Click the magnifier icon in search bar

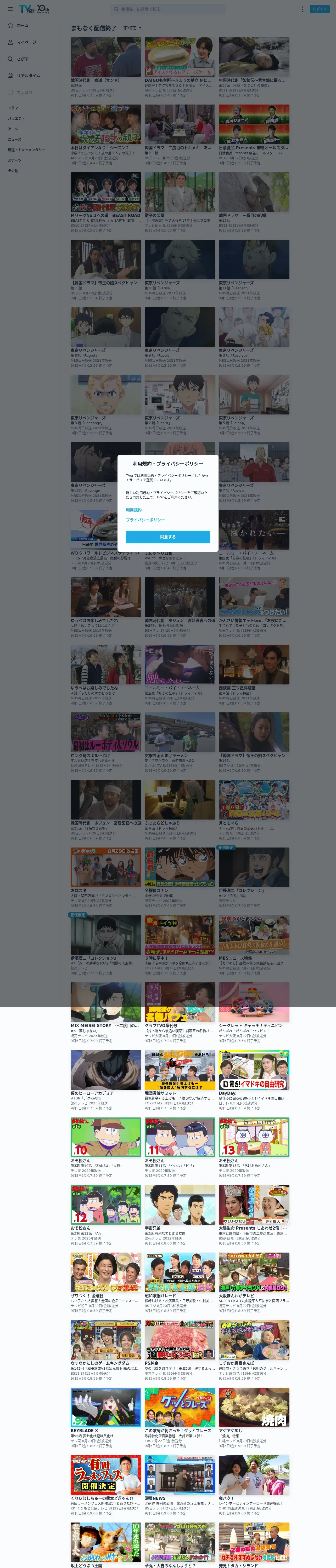coord(116,9)
